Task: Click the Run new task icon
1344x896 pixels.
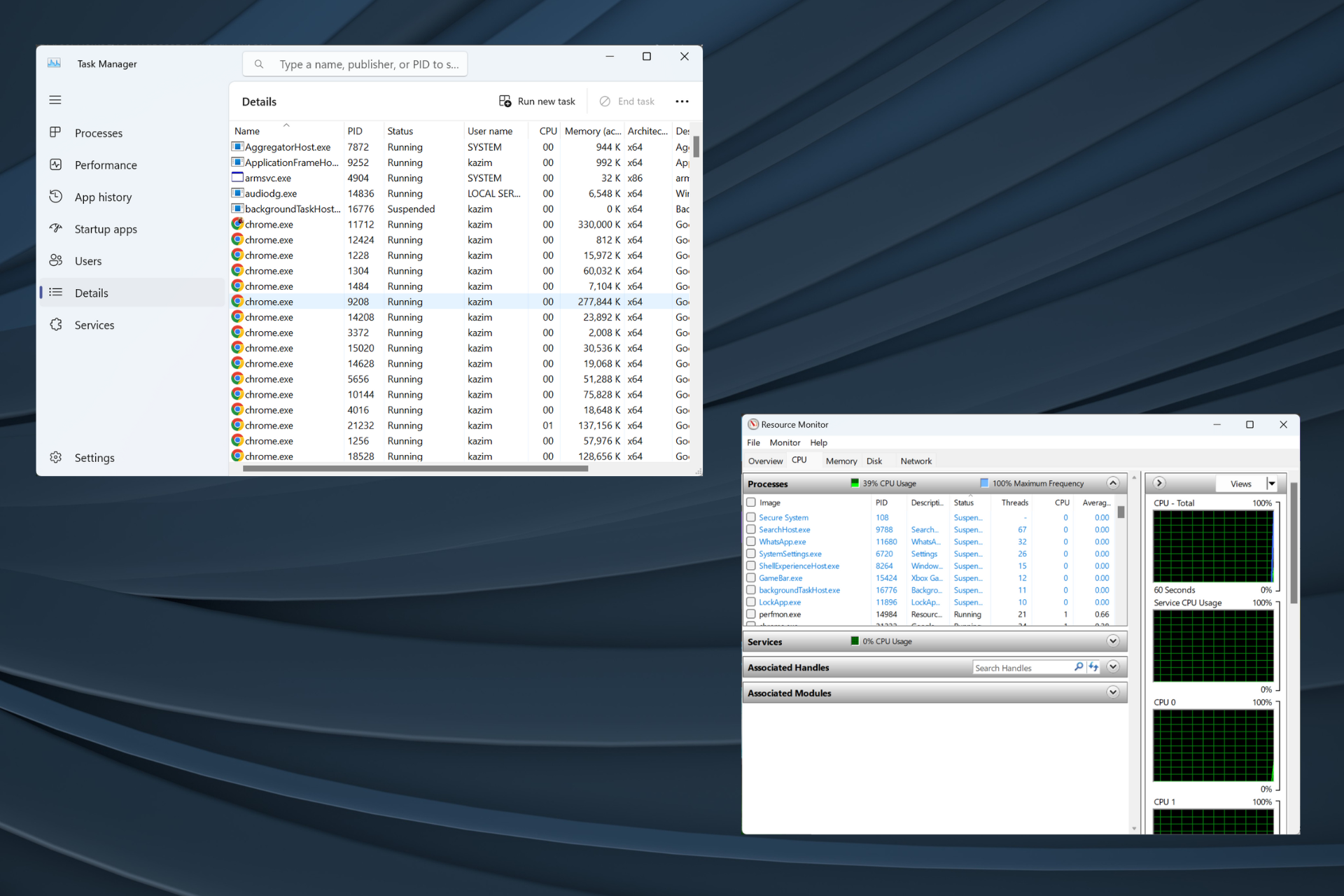Action: point(505,101)
